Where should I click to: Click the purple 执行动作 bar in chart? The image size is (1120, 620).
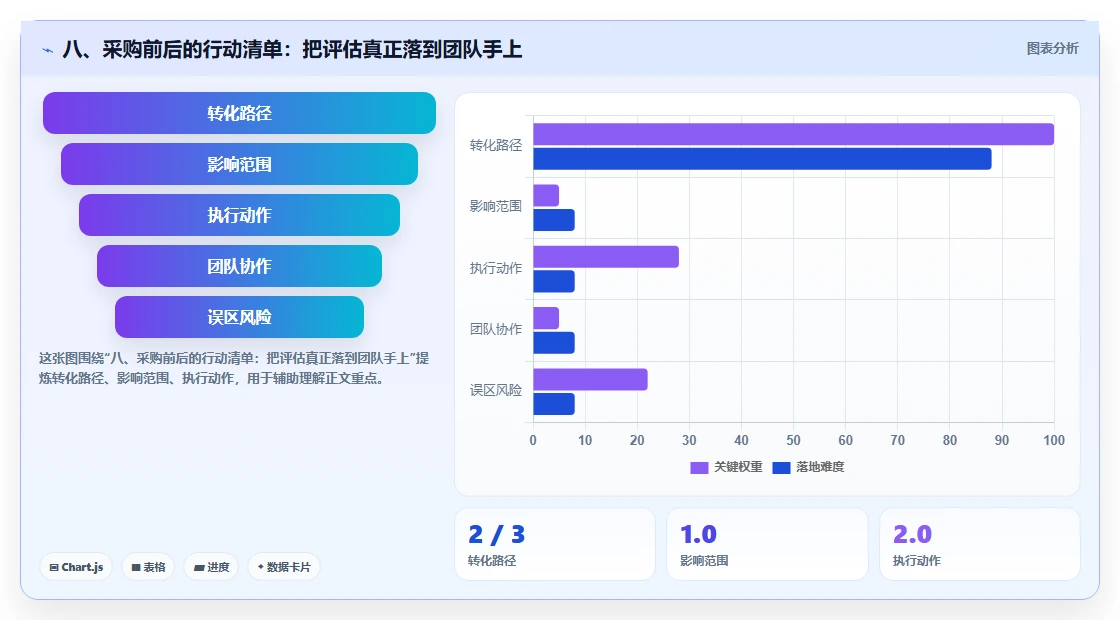click(x=606, y=257)
